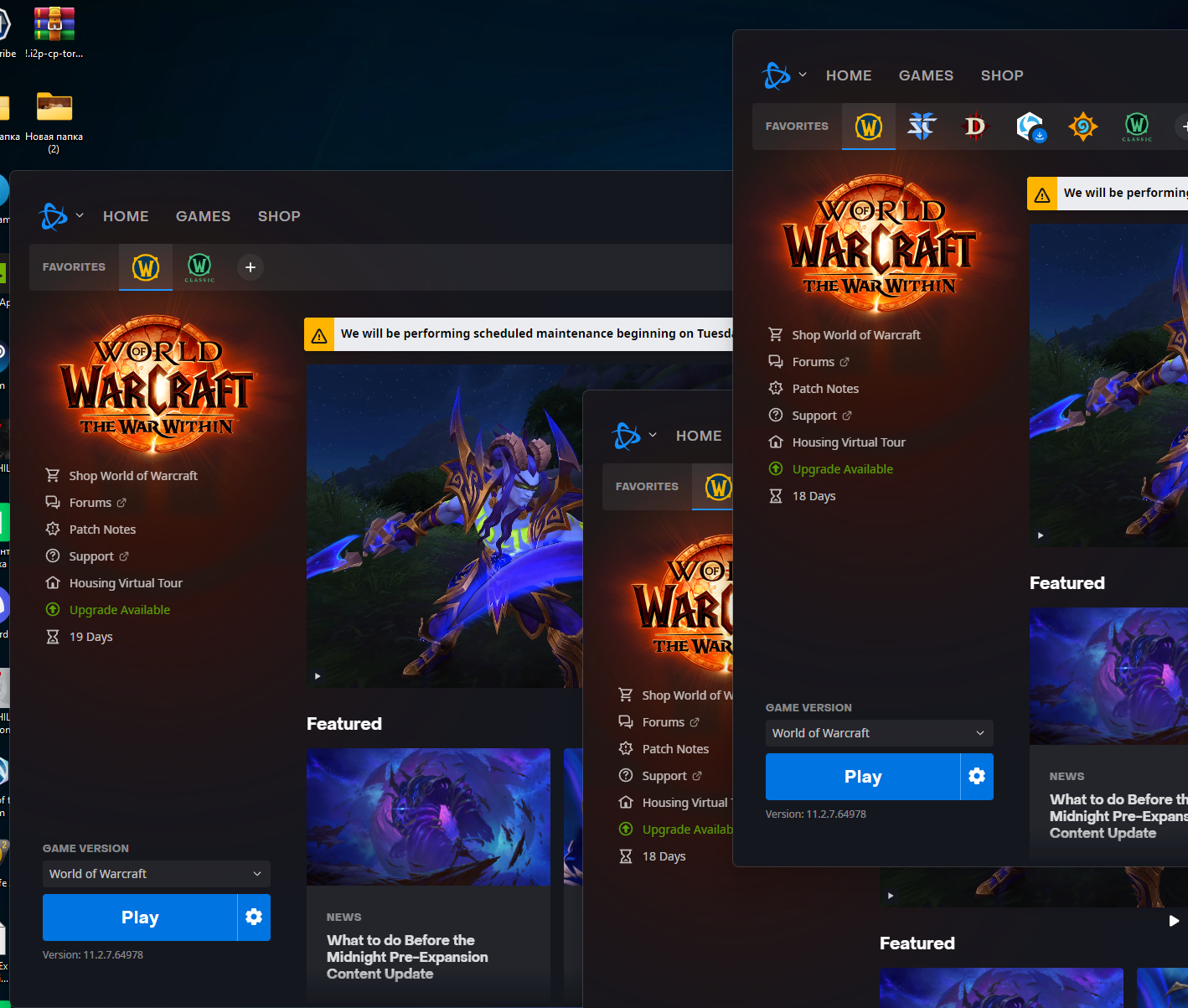The width and height of the screenshot is (1188, 1008).
Task: Click 'Version: 11.2.7.64978' in the front window
Action: (816, 814)
